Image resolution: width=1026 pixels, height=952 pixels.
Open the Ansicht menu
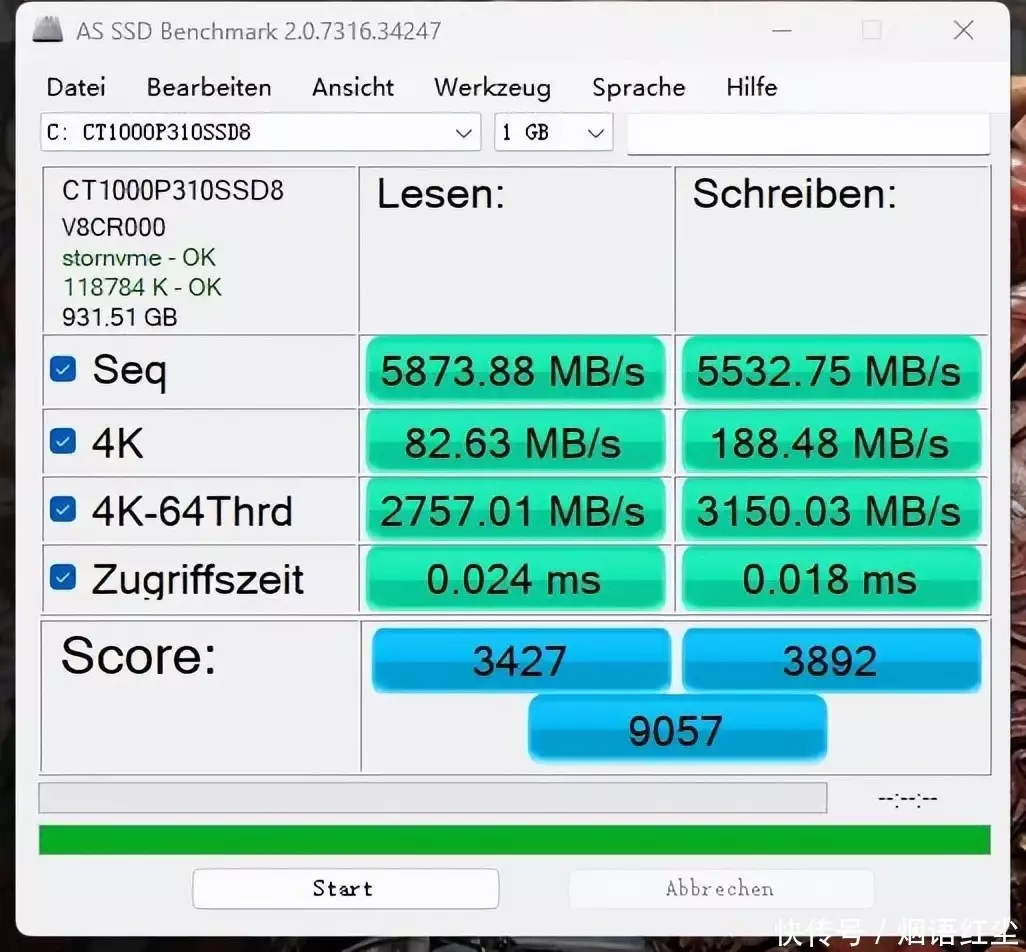tap(353, 88)
